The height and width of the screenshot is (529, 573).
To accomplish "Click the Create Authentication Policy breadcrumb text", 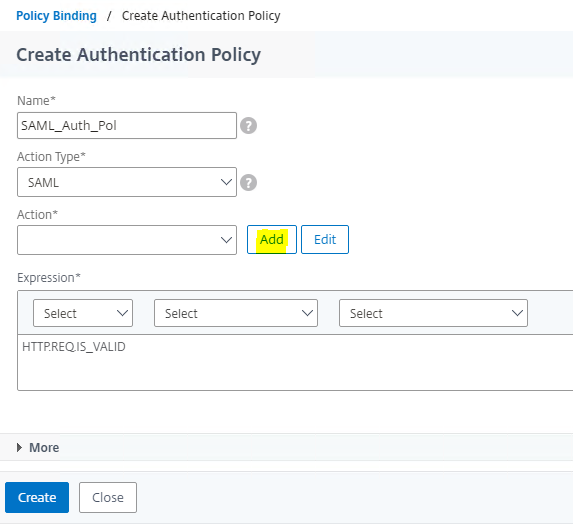I will coord(201,16).
